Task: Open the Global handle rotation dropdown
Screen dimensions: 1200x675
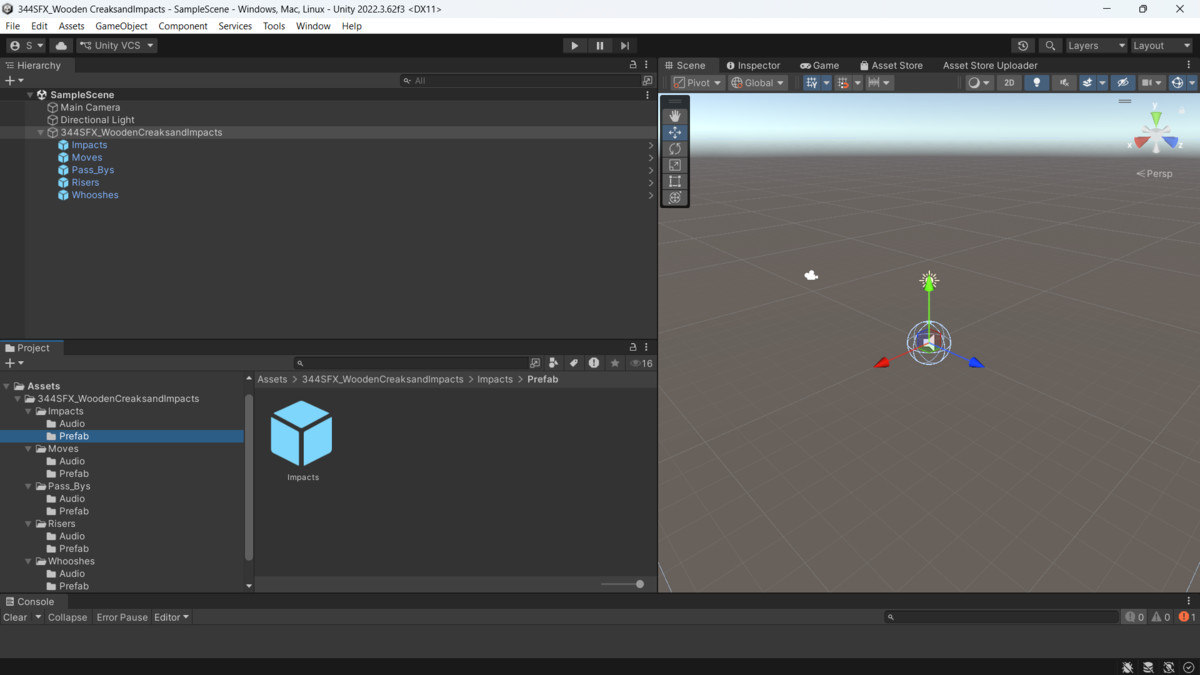Action: tap(757, 83)
